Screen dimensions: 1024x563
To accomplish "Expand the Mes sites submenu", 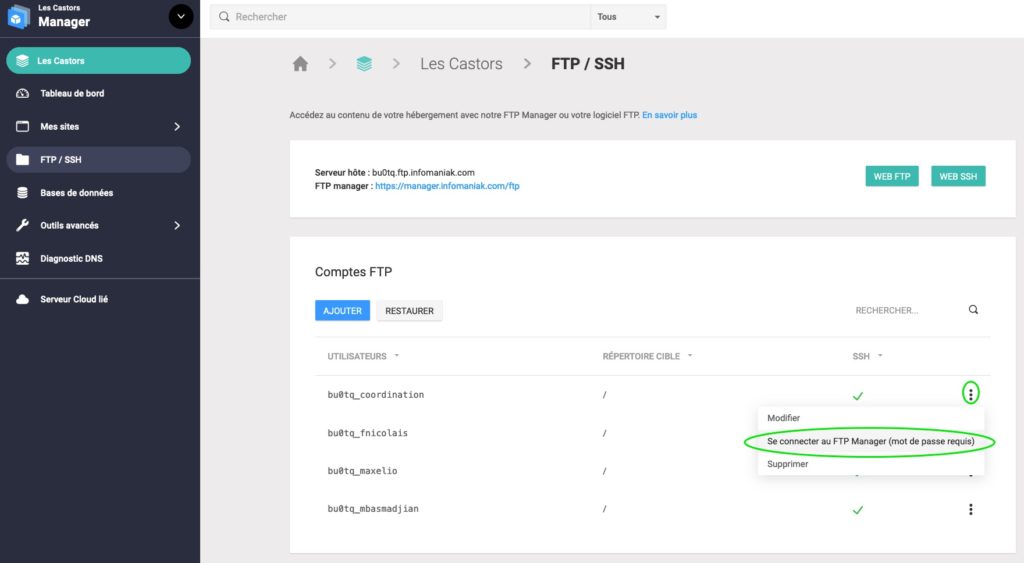I will 177,127.
